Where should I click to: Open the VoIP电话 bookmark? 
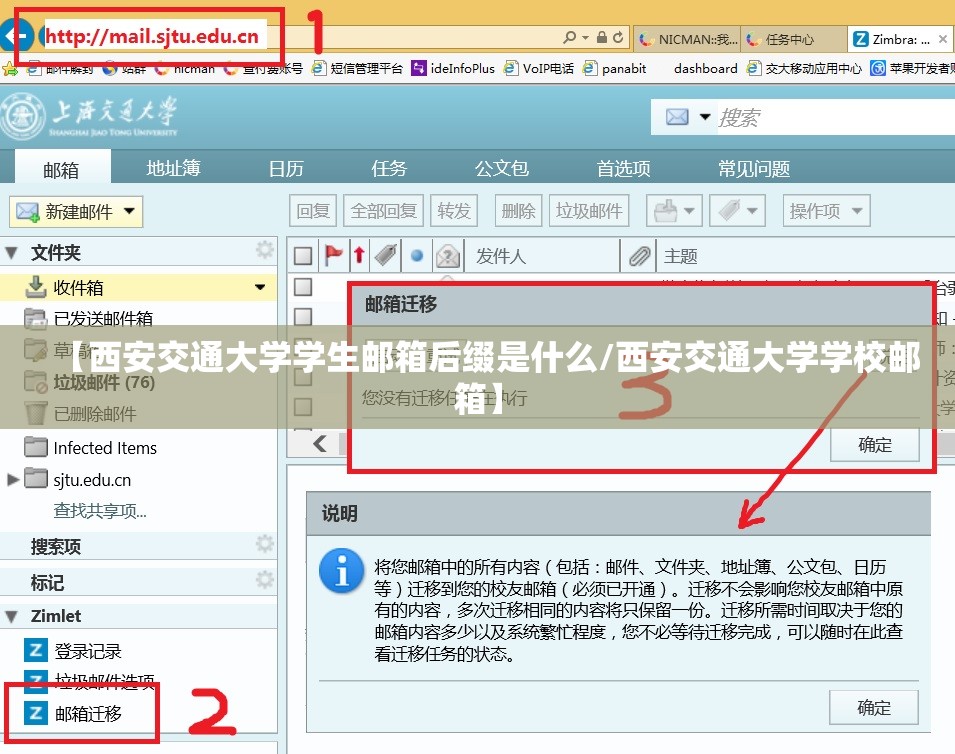click(x=539, y=68)
